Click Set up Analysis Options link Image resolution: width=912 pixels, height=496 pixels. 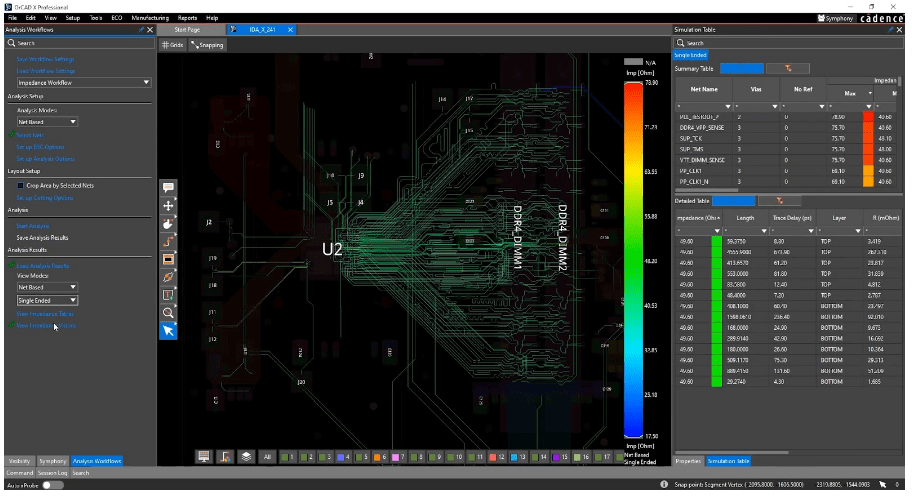tap(45, 159)
